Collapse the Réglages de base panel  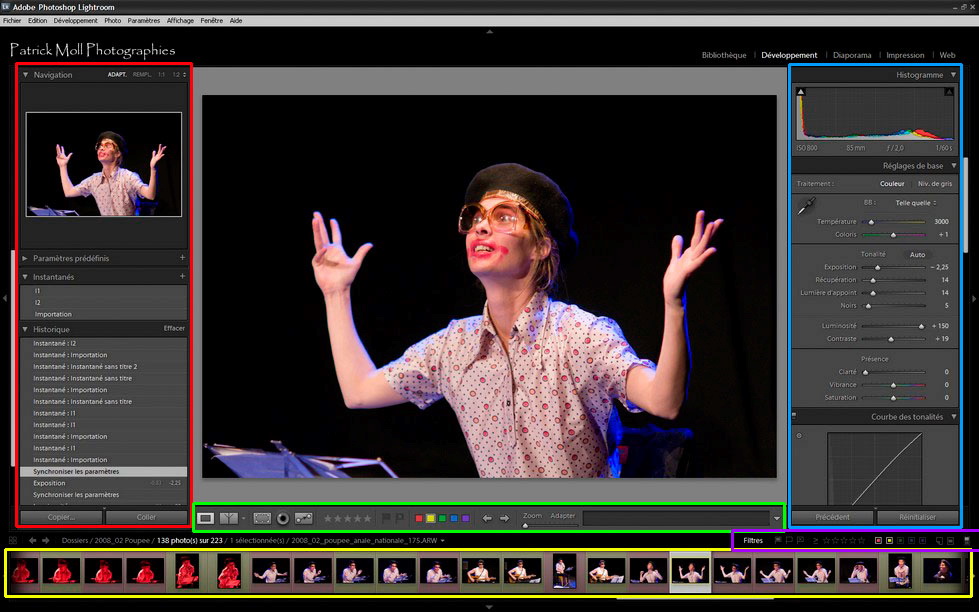(953, 166)
